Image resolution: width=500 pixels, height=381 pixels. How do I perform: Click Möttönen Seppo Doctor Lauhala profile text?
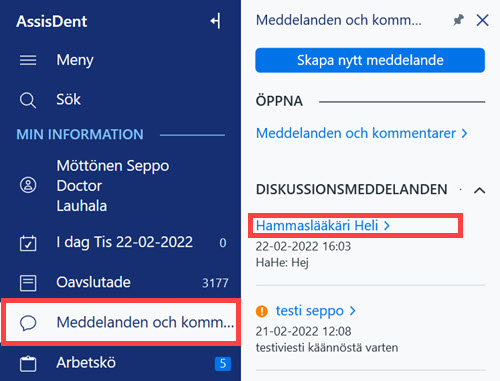pos(113,186)
